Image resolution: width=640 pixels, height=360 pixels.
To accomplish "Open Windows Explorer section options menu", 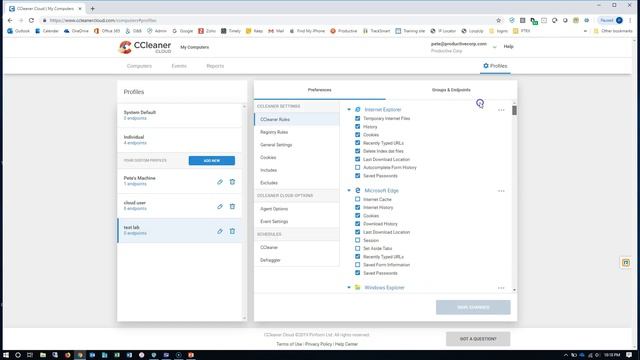I will [x=501, y=288].
